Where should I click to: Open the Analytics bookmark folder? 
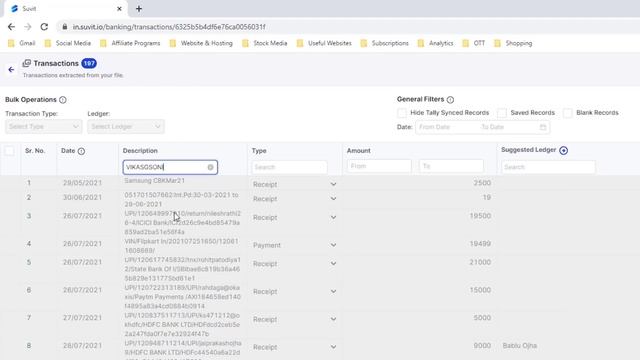coord(436,43)
